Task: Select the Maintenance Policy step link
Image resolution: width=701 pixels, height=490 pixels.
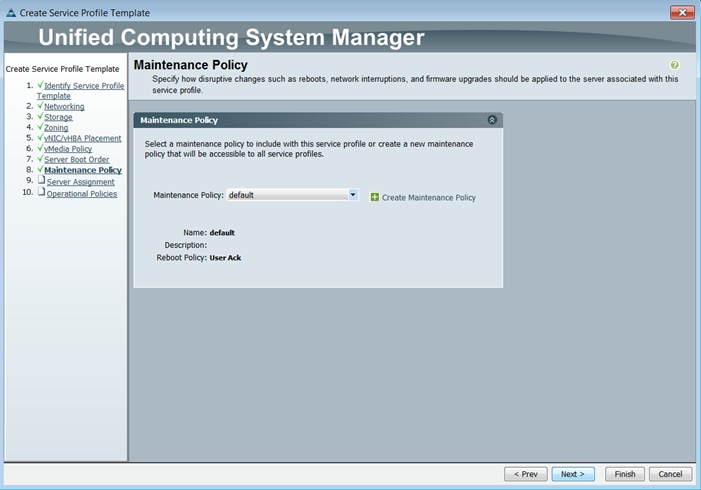Action: click(83, 170)
